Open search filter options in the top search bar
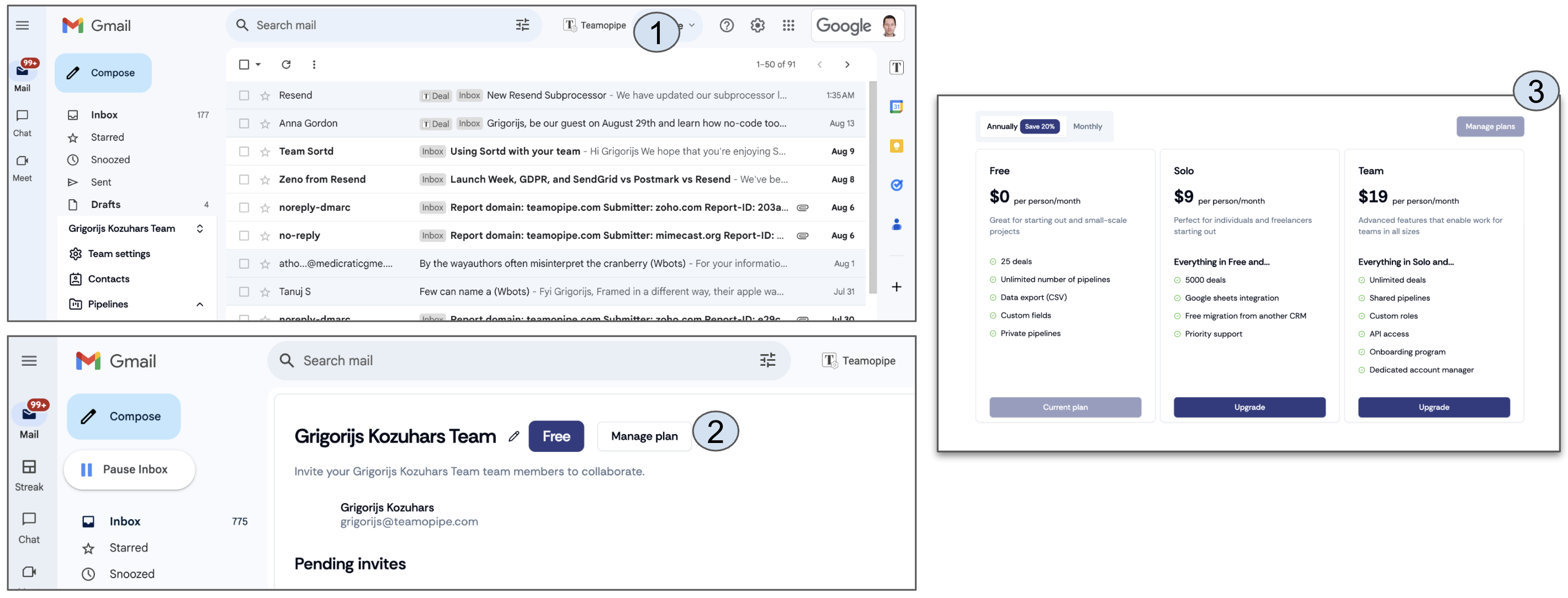The height and width of the screenshot is (598, 1568). pyautogui.click(x=522, y=25)
